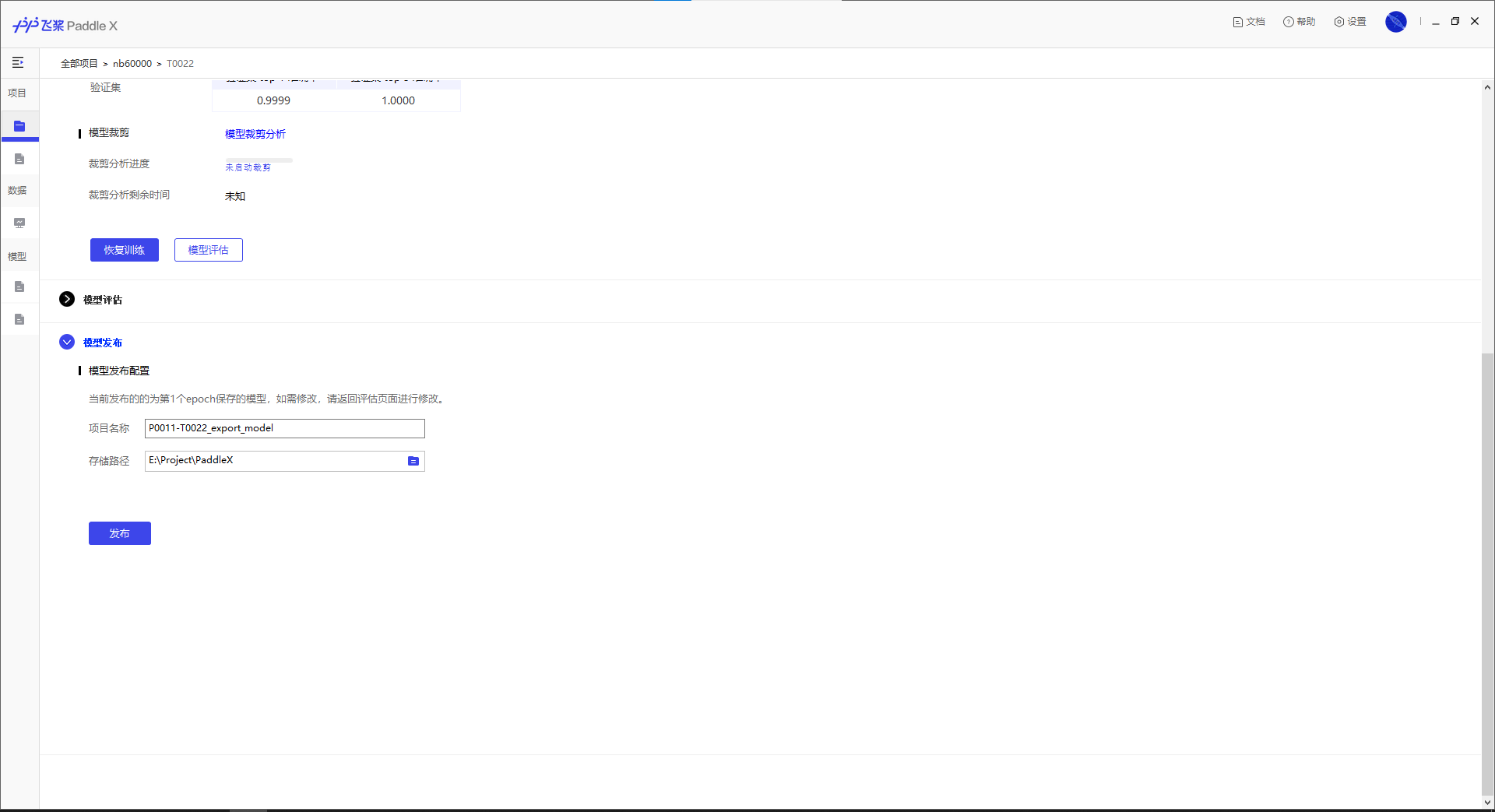Click the pruning analysis progress bar
The image size is (1495, 812).
(259, 160)
